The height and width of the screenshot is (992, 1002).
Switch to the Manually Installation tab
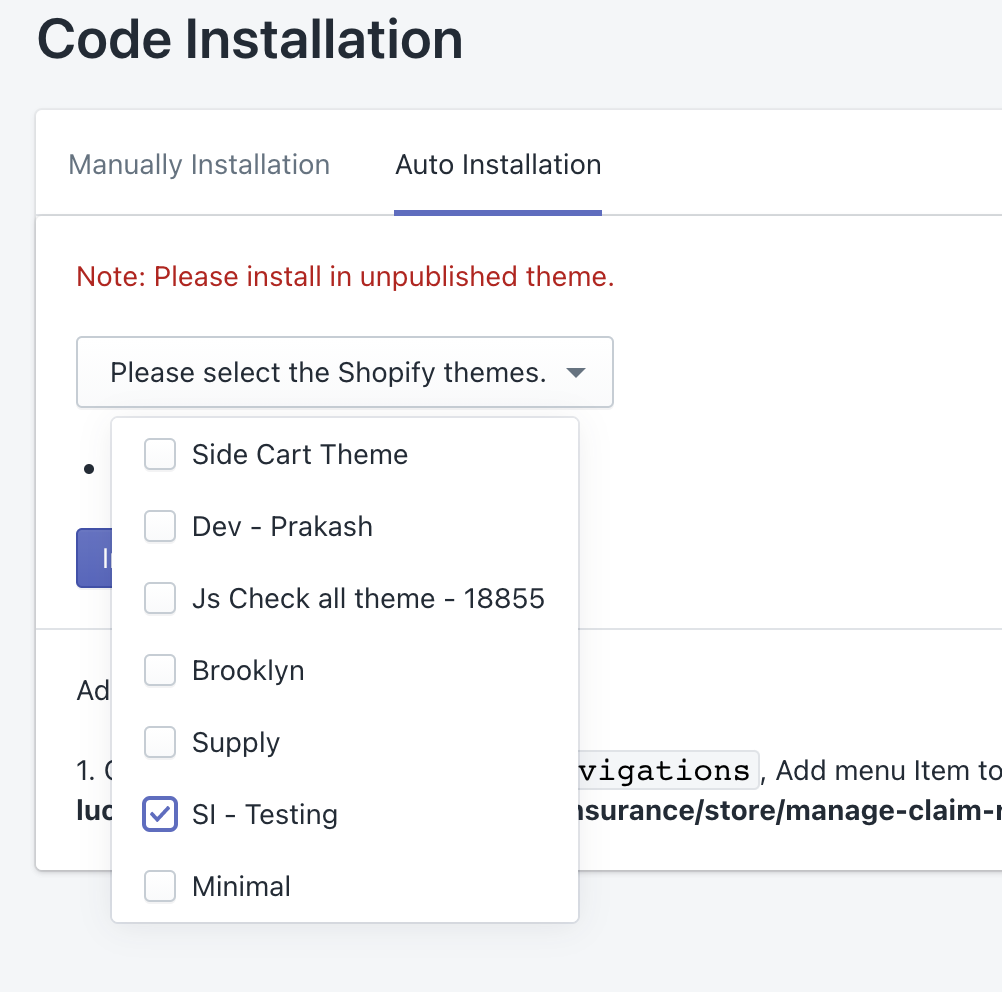[199, 165]
